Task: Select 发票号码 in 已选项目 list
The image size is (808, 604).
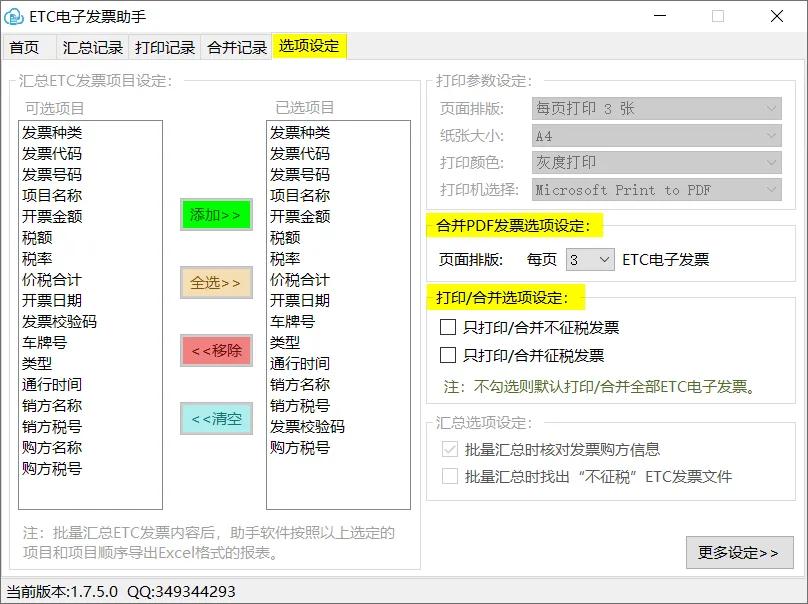Action: tap(300, 175)
